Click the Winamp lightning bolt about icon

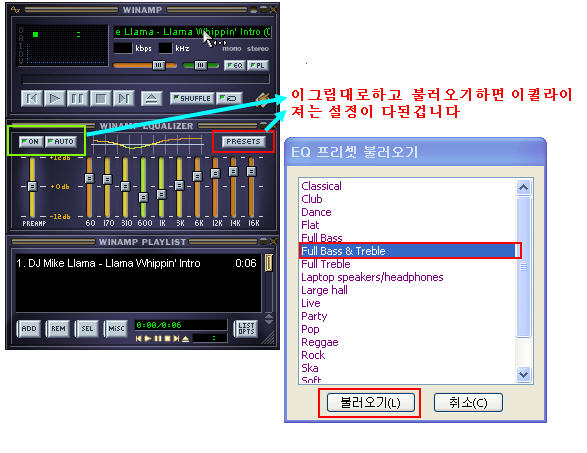[263, 99]
